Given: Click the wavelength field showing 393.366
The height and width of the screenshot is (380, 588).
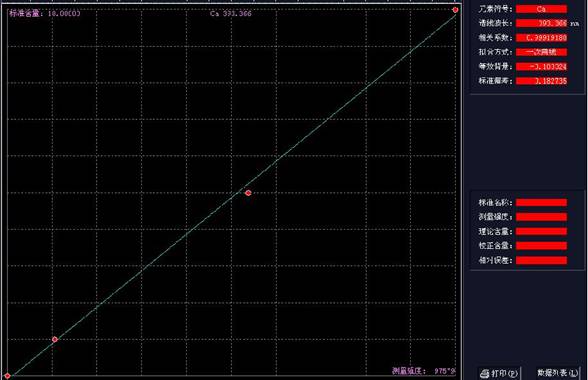Looking at the screenshot, I should [541, 23].
